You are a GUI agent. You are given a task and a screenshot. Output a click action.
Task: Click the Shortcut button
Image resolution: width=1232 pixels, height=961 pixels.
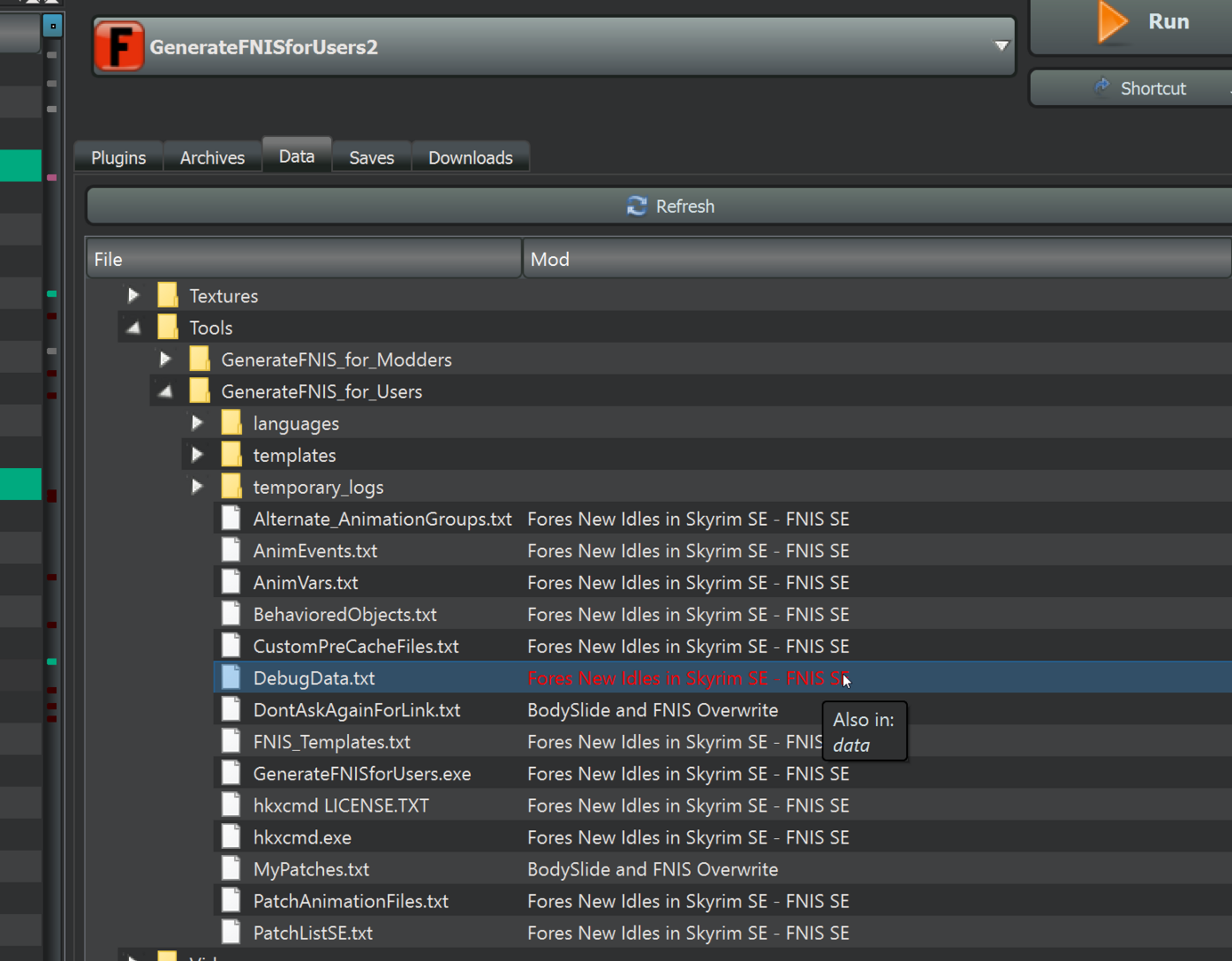click(1131, 88)
